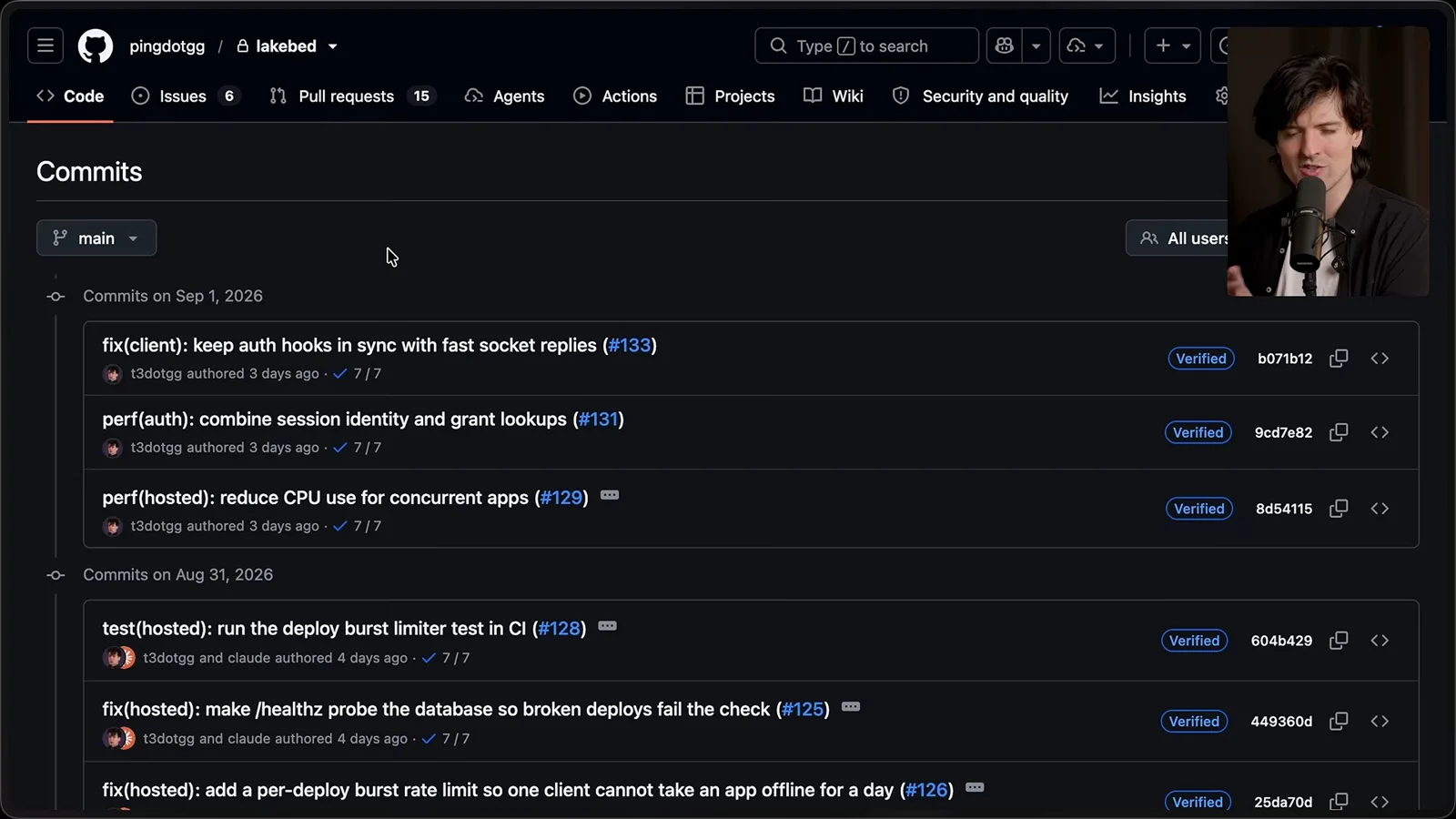Browse repository at commit 449360d
The width and height of the screenshot is (1456, 819).
pyautogui.click(x=1380, y=722)
